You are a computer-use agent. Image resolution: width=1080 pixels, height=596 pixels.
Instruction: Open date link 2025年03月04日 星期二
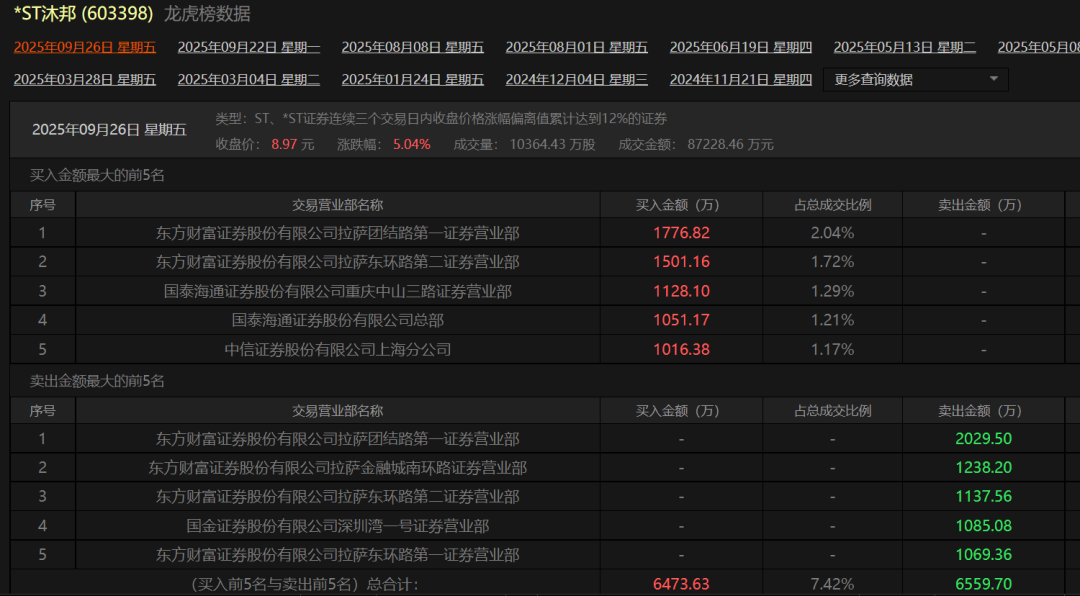249,80
